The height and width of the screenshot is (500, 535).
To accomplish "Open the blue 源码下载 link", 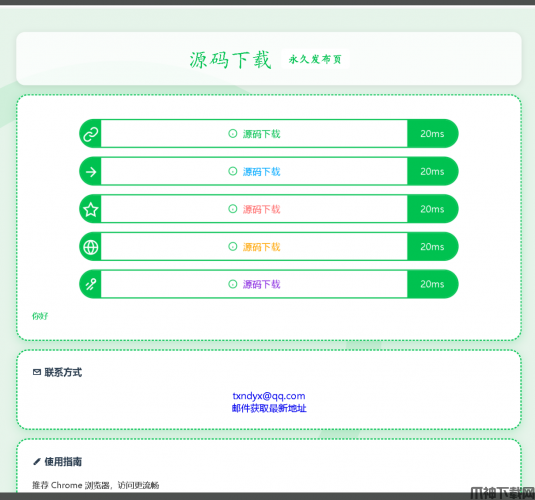I will tap(261, 172).
